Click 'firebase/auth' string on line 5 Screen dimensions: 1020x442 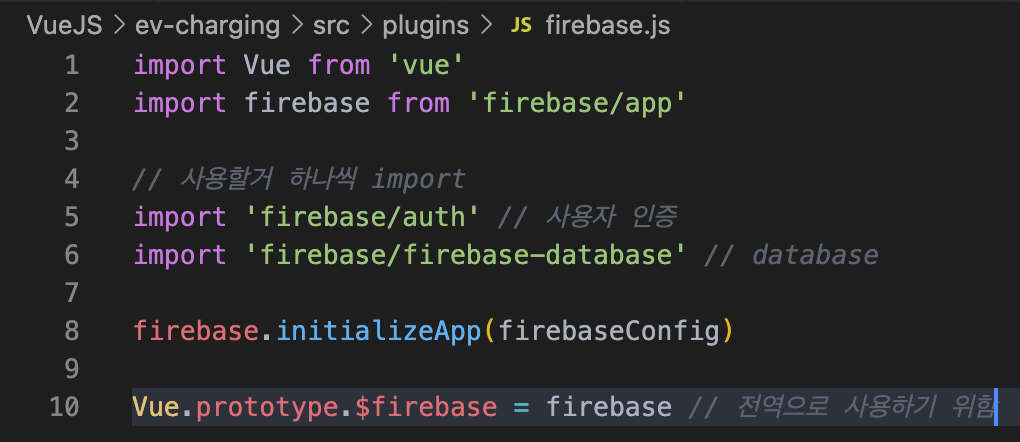[x=362, y=217]
